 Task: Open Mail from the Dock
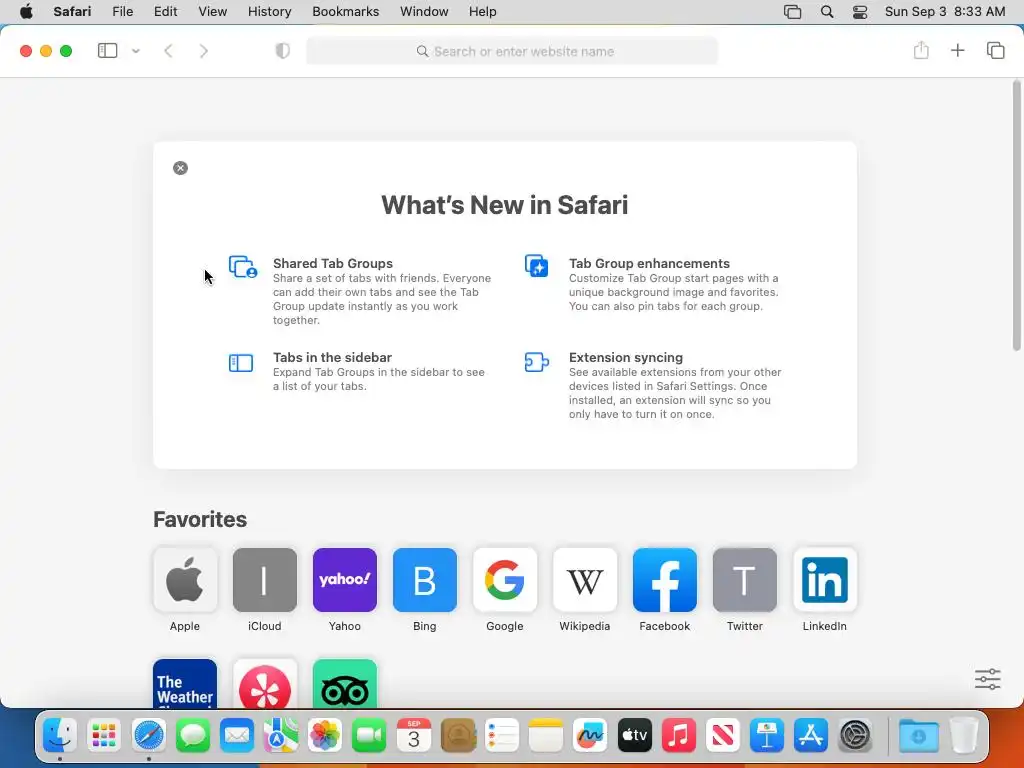[236, 735]
